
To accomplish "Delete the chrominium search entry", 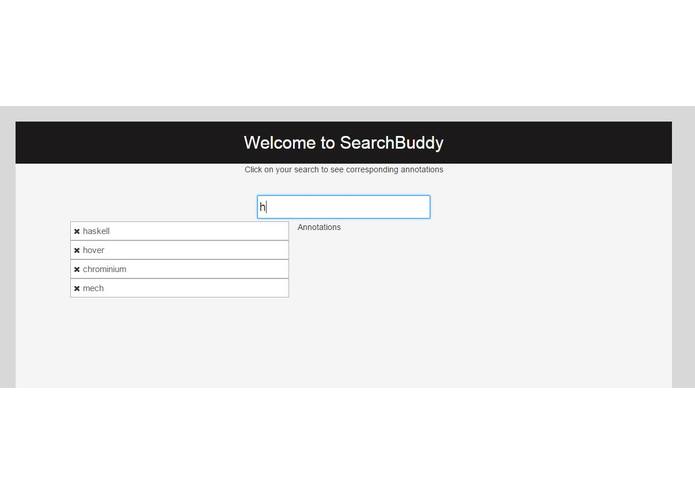I will [77, 269].
